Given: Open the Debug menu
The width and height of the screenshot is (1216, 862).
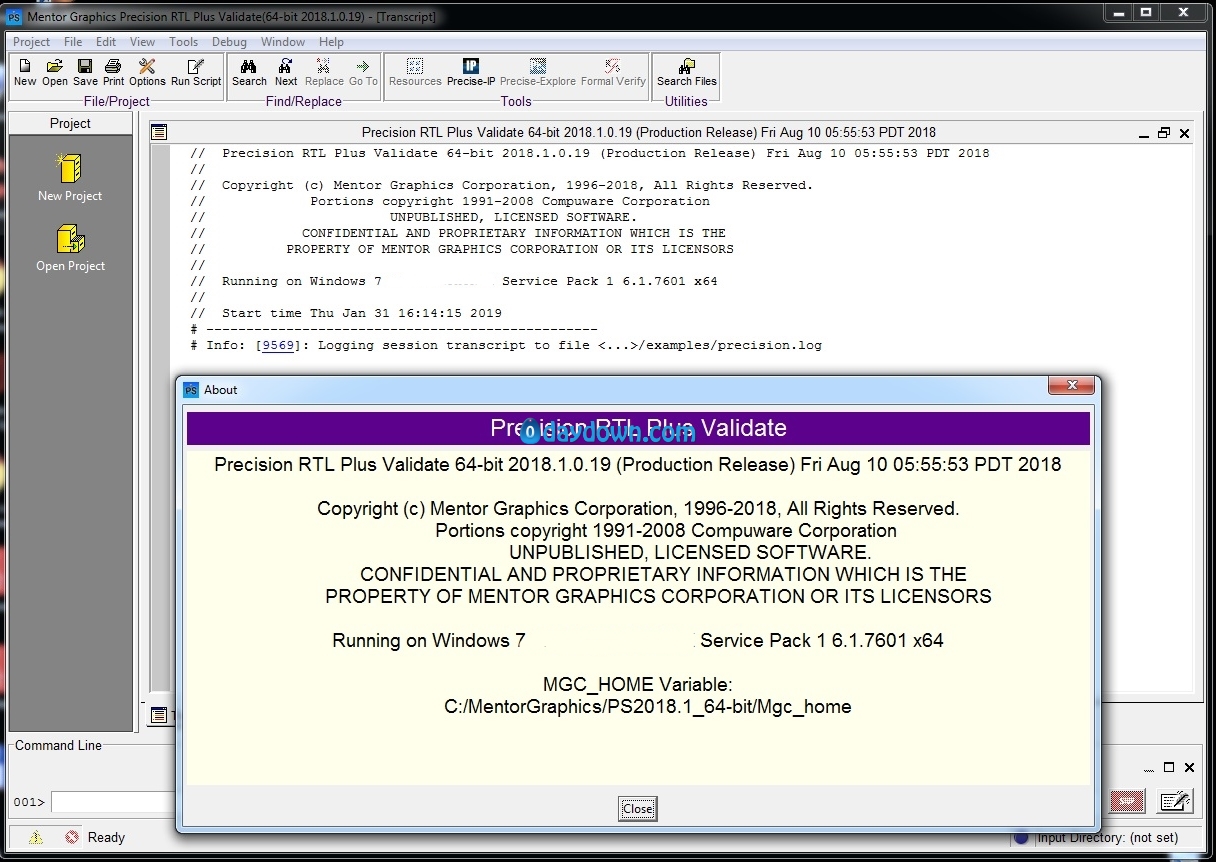Looking at the screenshot, I should coord(229,42).
